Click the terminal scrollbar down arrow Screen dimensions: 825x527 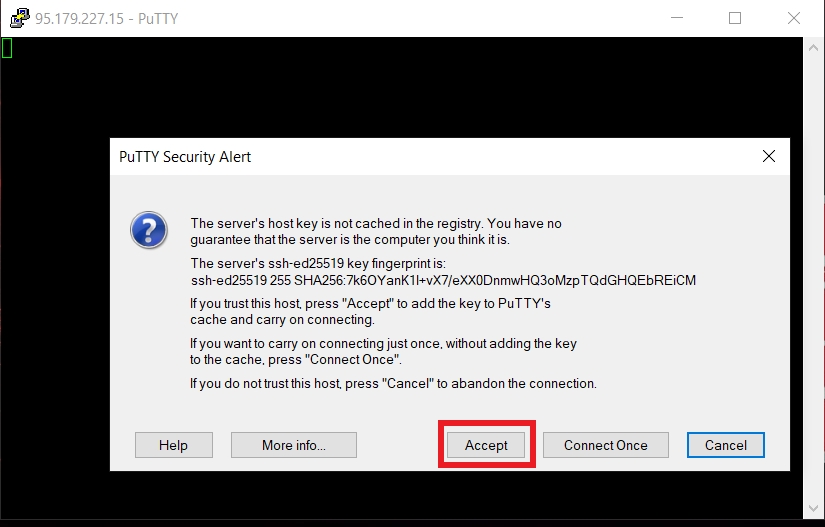pos(813,509)
